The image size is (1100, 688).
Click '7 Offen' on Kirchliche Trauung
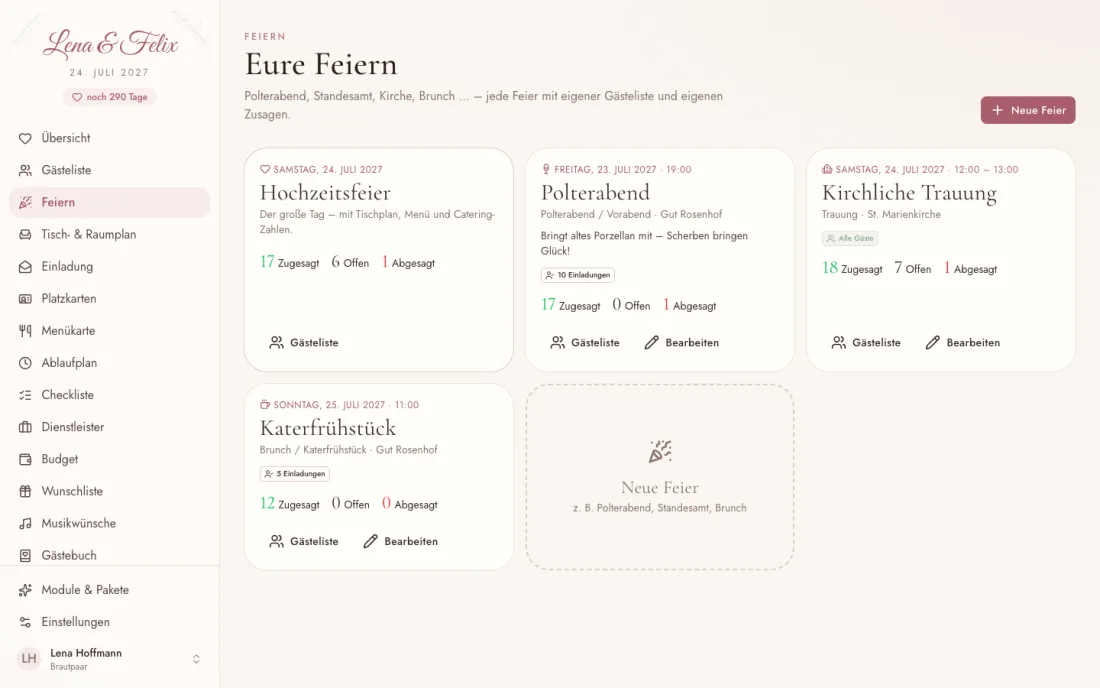pos(913,269)
